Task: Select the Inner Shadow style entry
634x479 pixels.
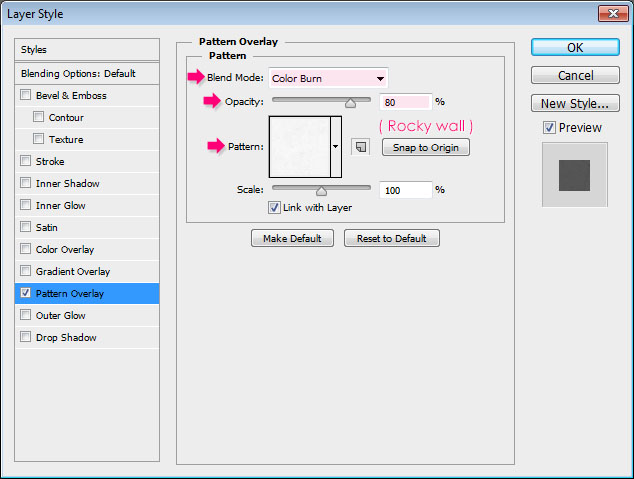Action: [x=87, y=183]
